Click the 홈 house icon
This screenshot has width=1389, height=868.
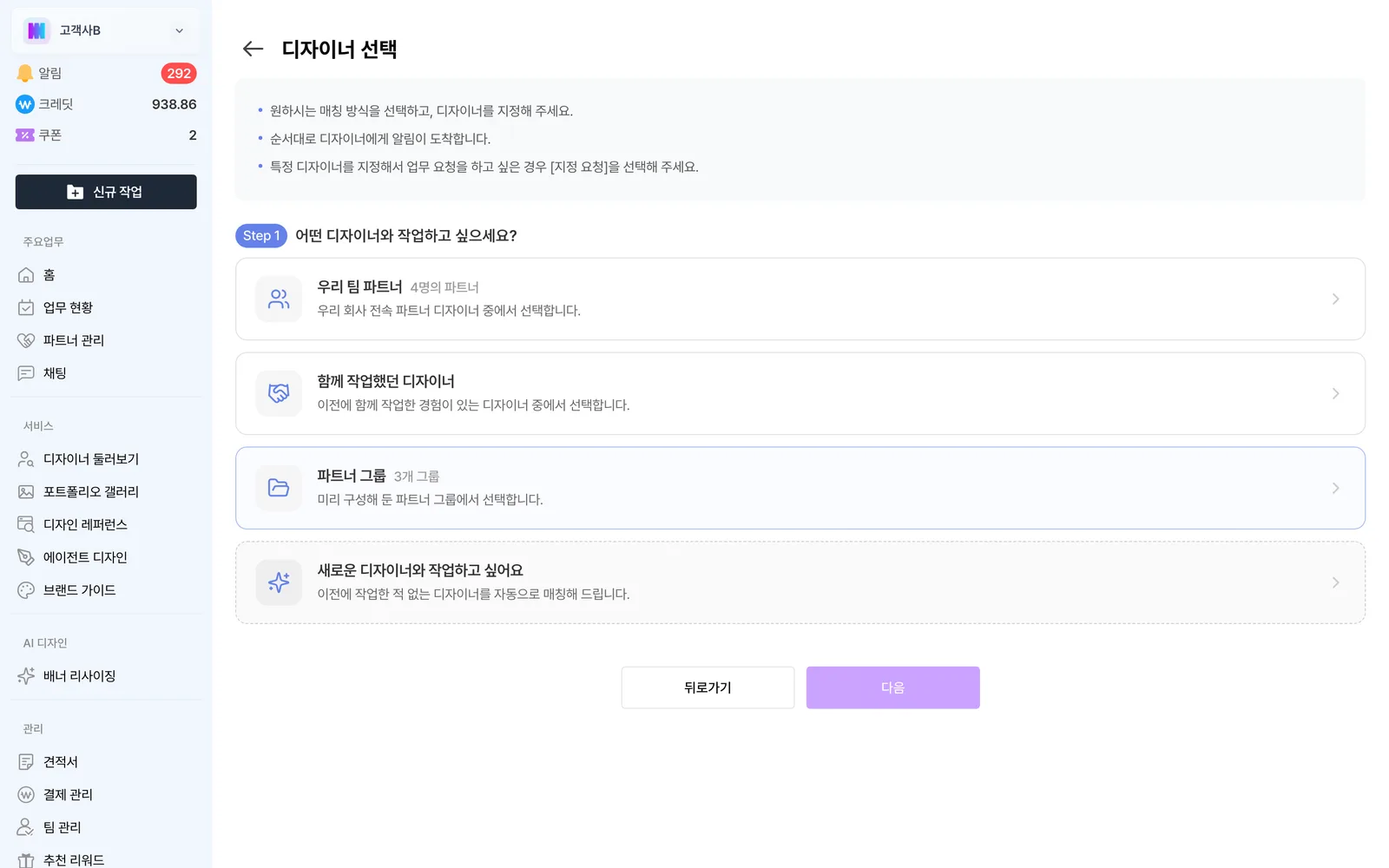[26, 275]
